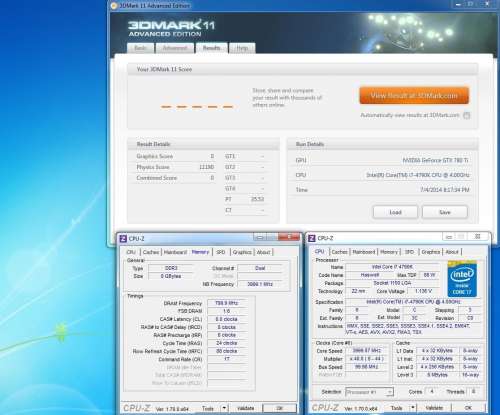Open Graphics tab in right CPU-Z window

tap(431, 252)
